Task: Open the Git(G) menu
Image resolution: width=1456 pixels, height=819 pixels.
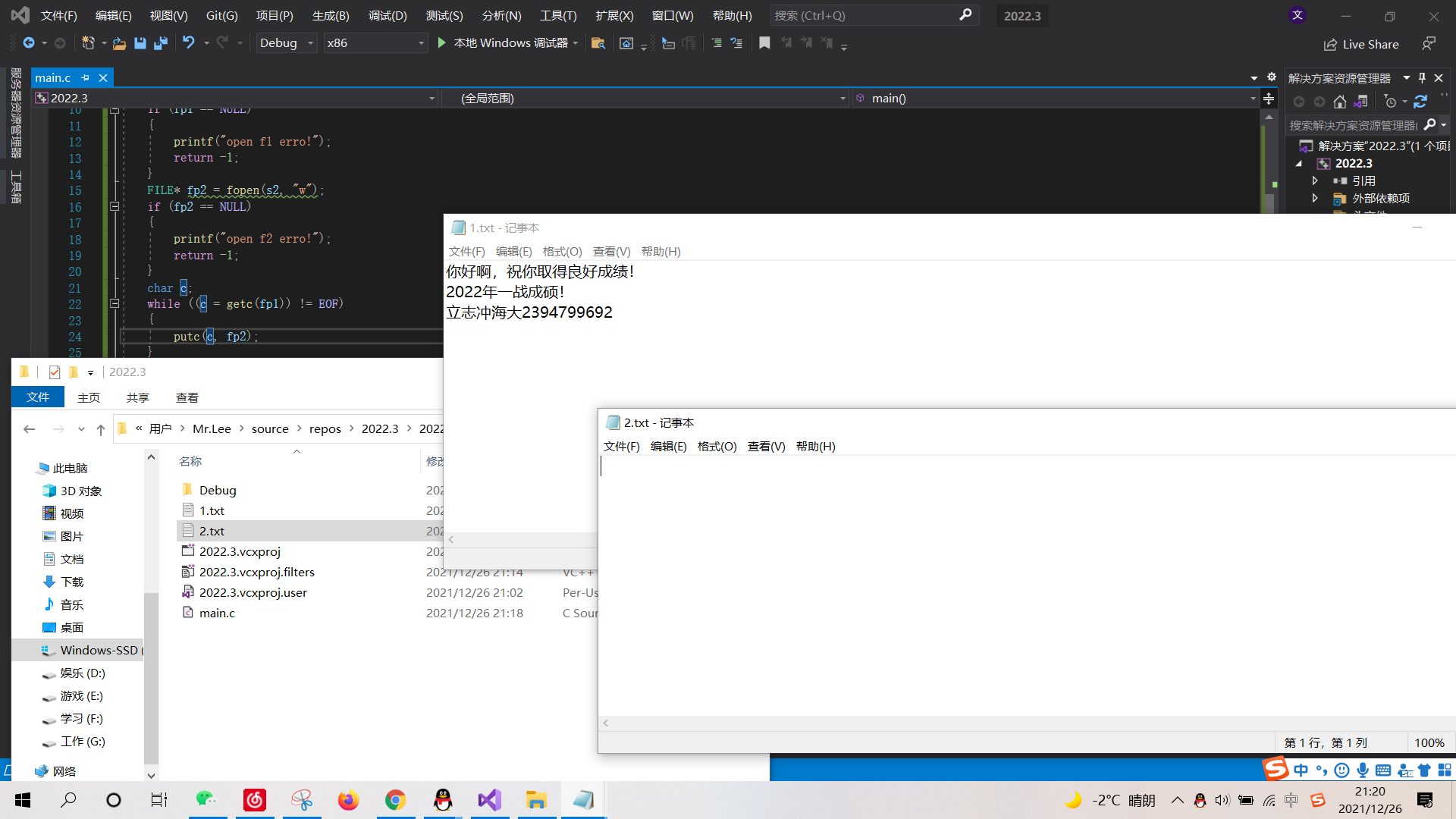Action: coord(222,15)
